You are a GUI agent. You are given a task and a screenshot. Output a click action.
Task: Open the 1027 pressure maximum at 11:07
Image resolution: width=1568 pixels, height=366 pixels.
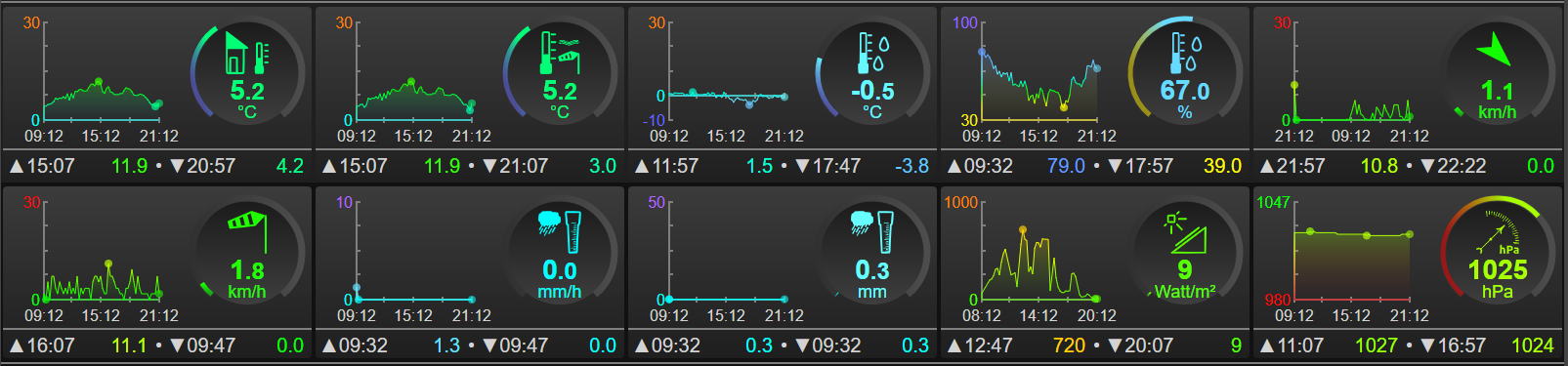point(1376,346)
